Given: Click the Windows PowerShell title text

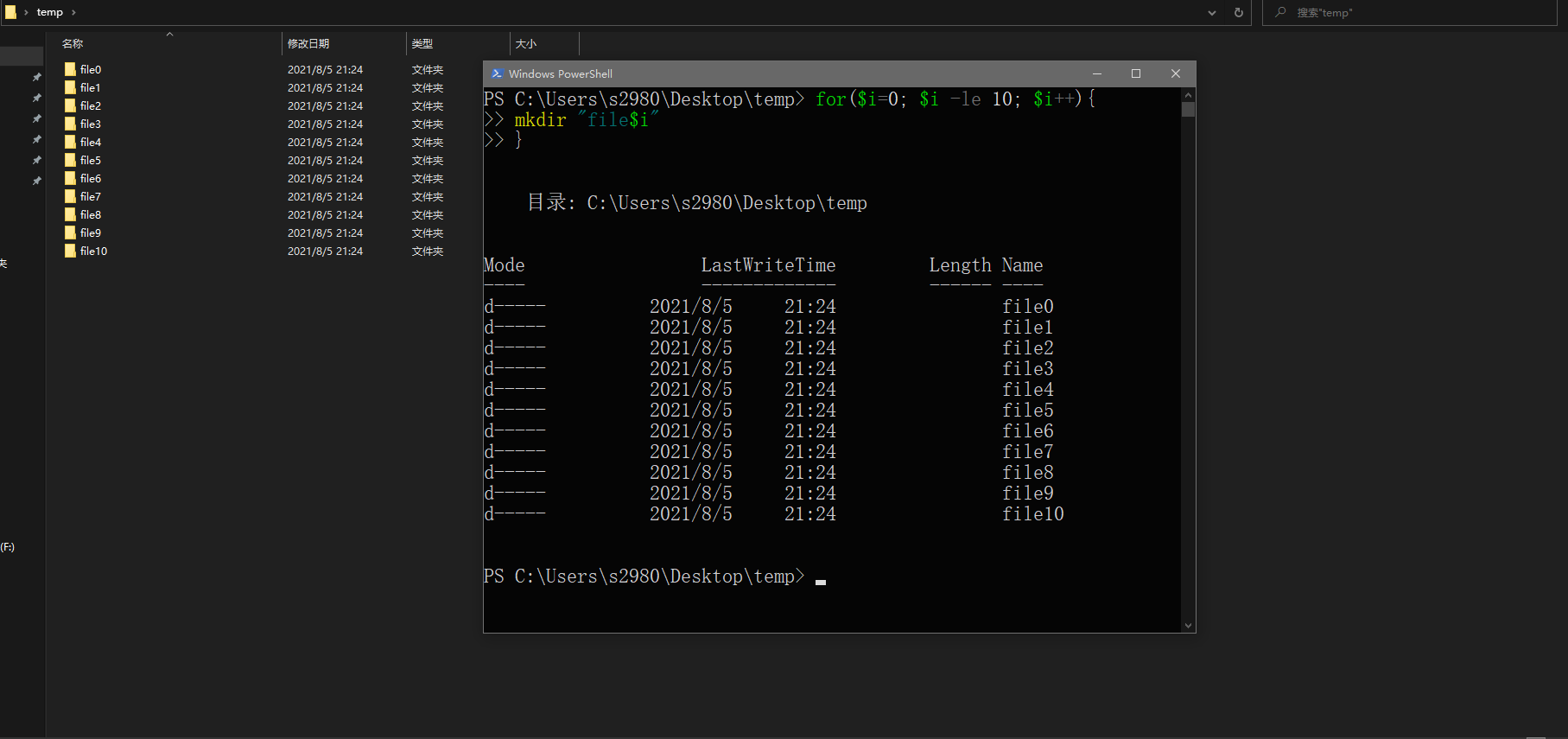Looking at the screenshot, I should (561, 73).
